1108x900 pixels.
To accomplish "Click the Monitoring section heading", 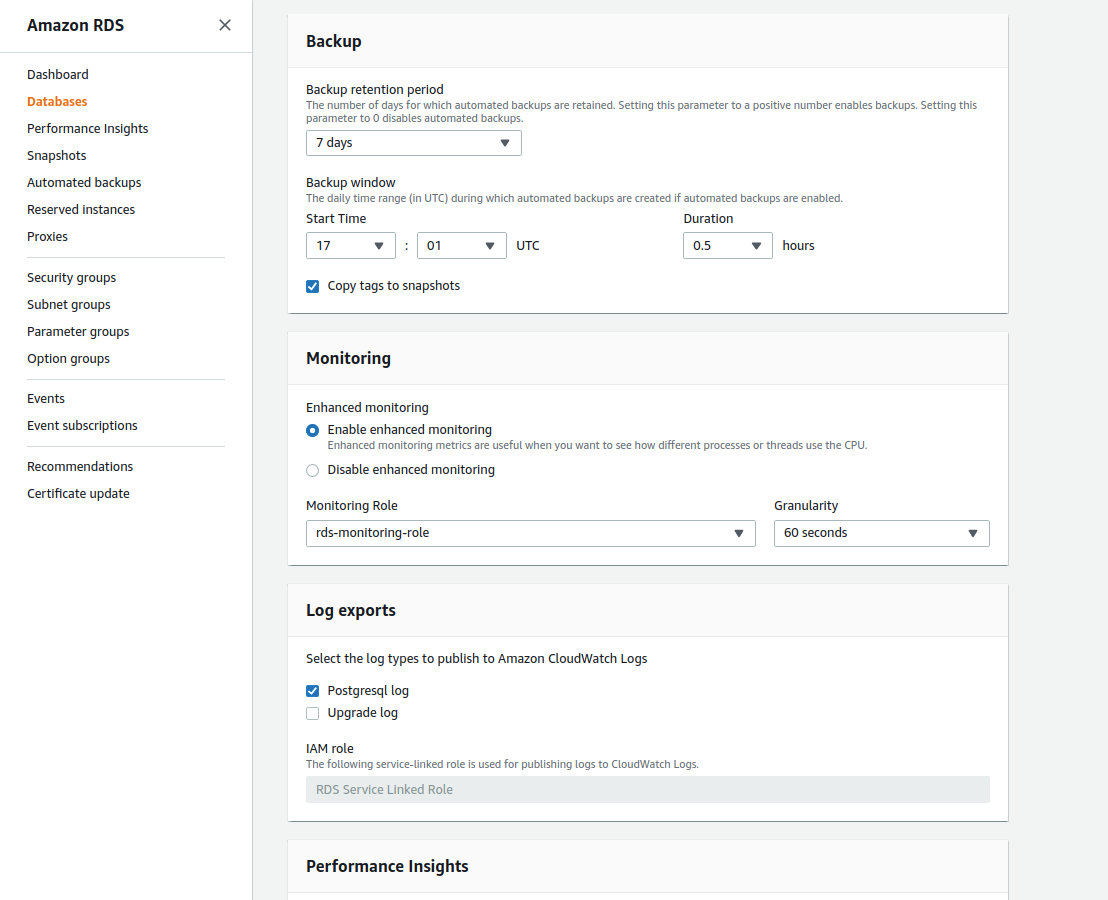I will [x=348, y=358].
